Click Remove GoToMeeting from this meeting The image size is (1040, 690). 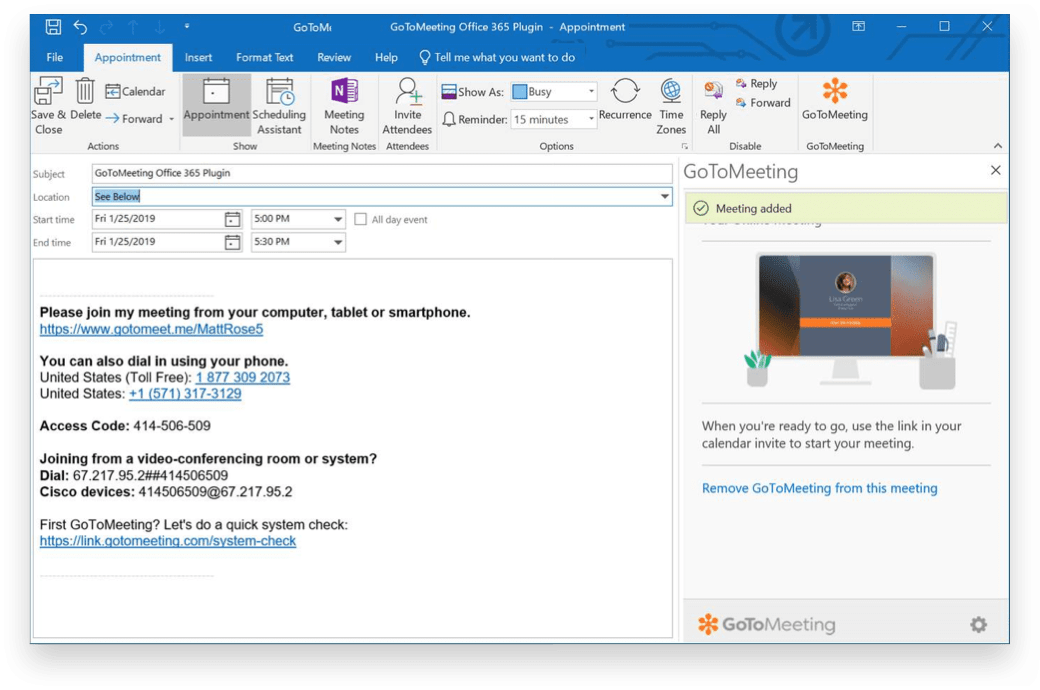(819, 488)
